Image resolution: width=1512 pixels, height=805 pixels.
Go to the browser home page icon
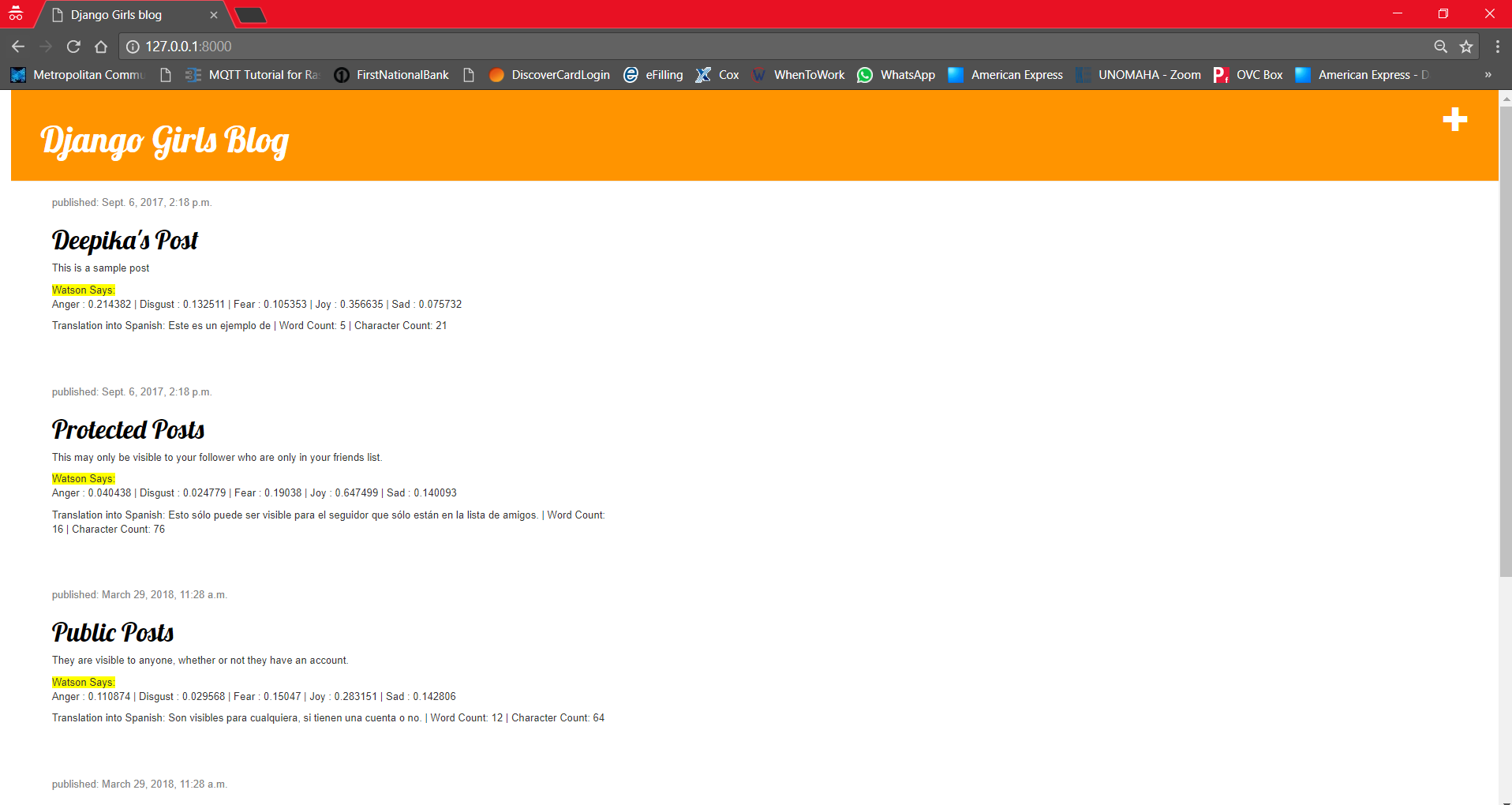coord(101,47)
